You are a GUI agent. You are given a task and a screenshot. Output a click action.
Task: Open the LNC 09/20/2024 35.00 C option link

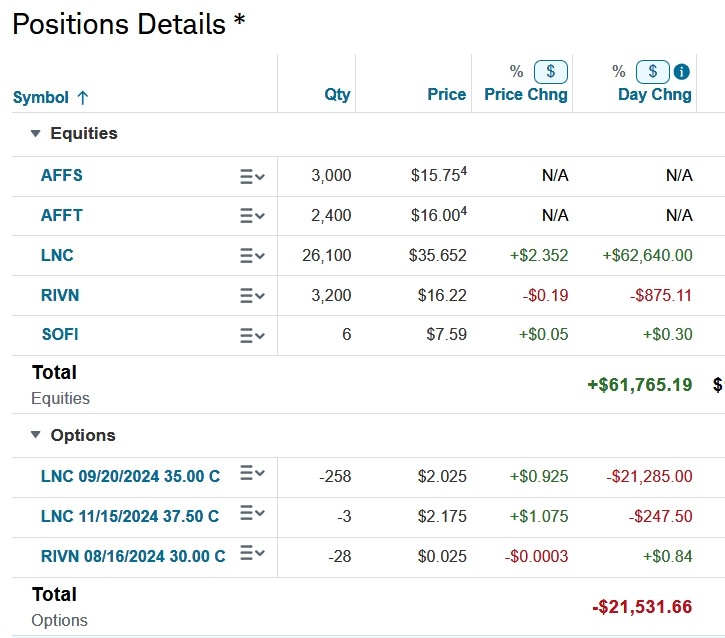pos(130,476)
